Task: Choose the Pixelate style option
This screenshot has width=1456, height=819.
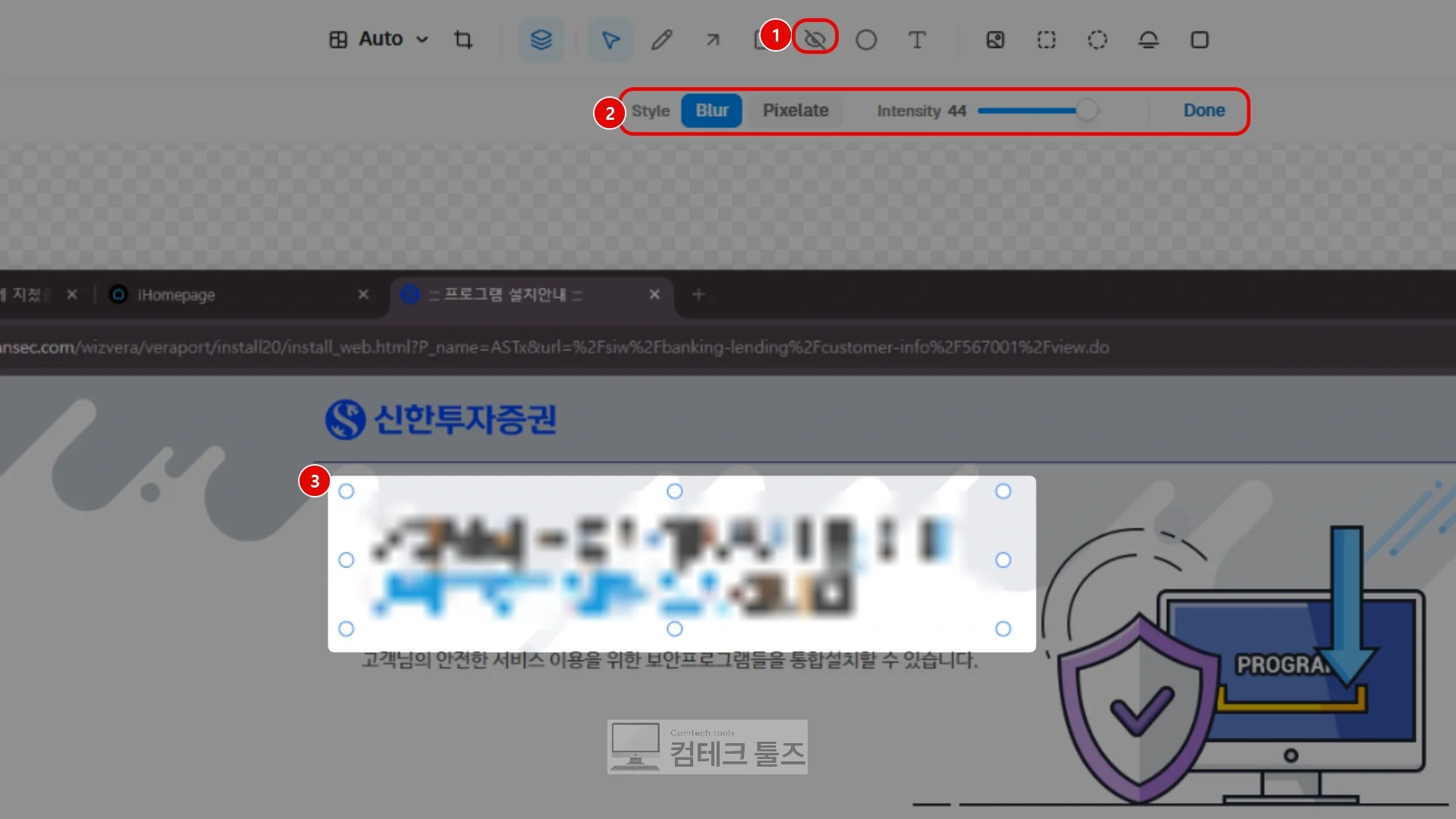Action: [795, 111]
